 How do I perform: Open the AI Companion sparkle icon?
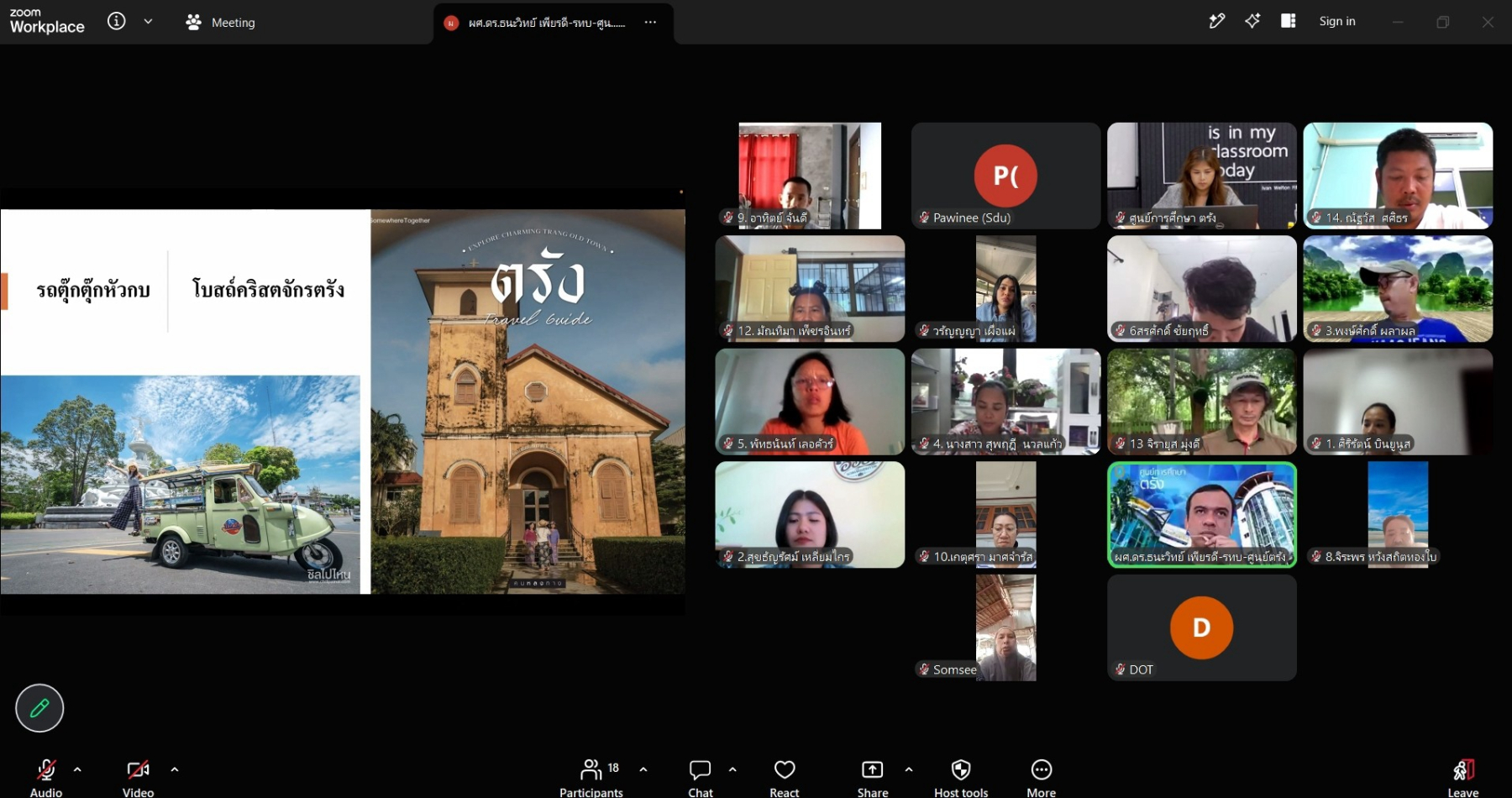[1252, 22]
